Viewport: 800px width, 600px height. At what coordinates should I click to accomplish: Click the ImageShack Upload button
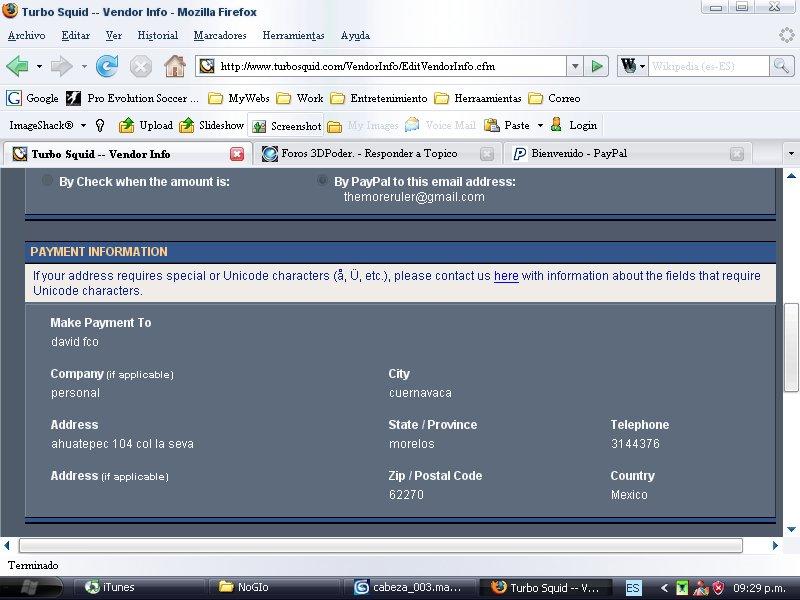click(x=146, y=126)
